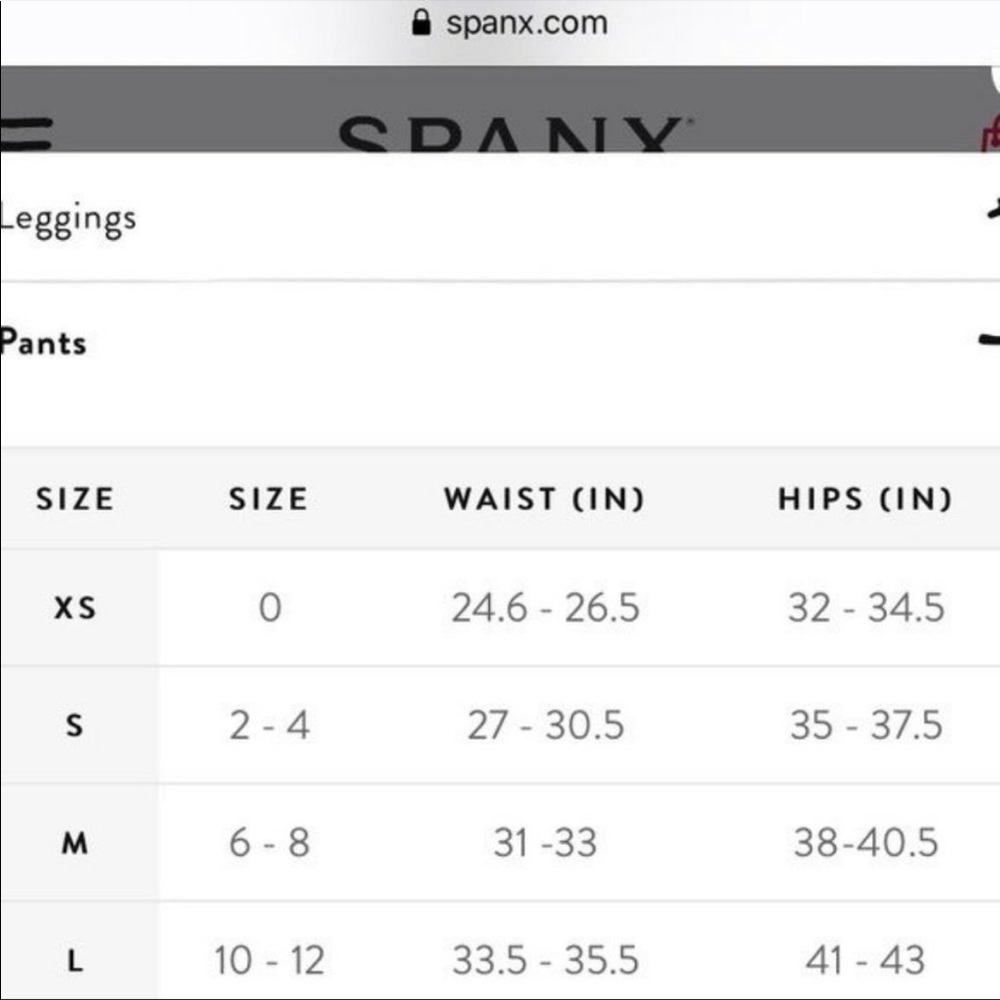Select size L in the chart

coord(75,961)
